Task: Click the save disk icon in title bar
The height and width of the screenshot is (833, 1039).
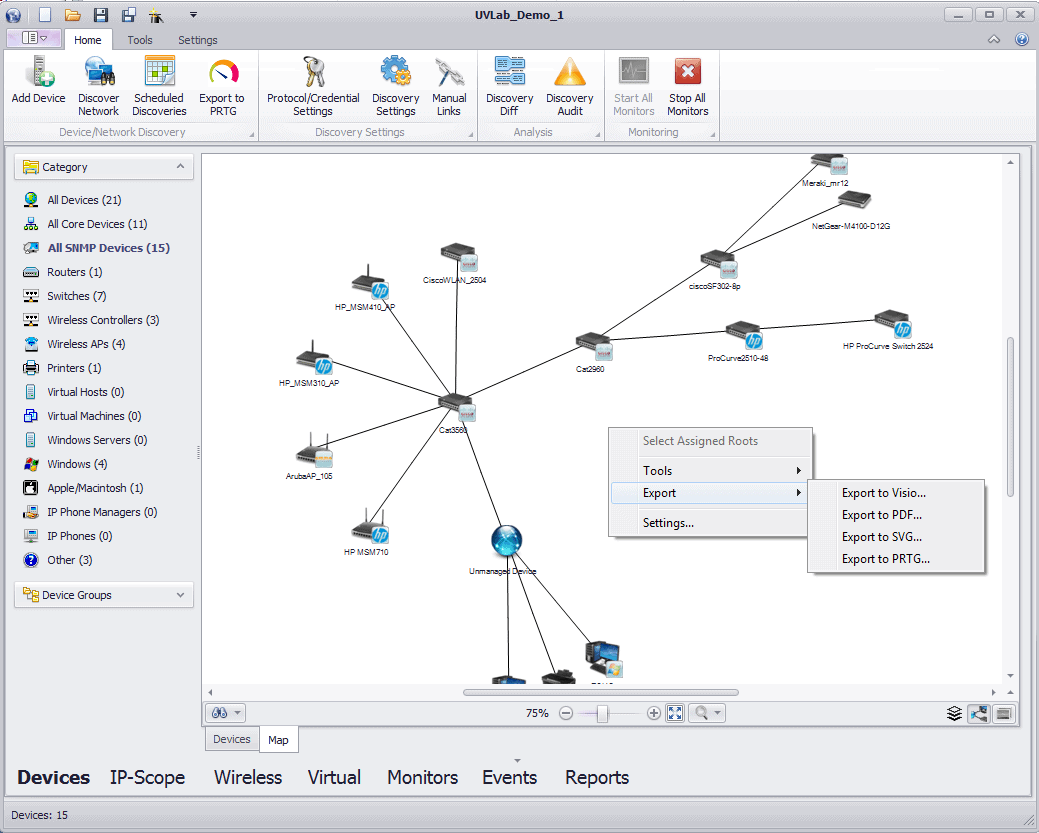Action: 100,15
